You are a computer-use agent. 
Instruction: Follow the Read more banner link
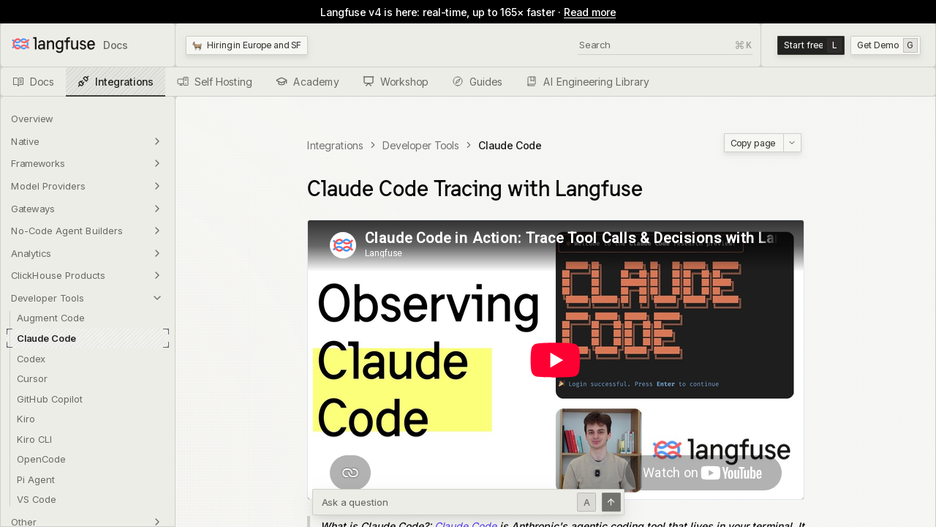pos(589,12)
